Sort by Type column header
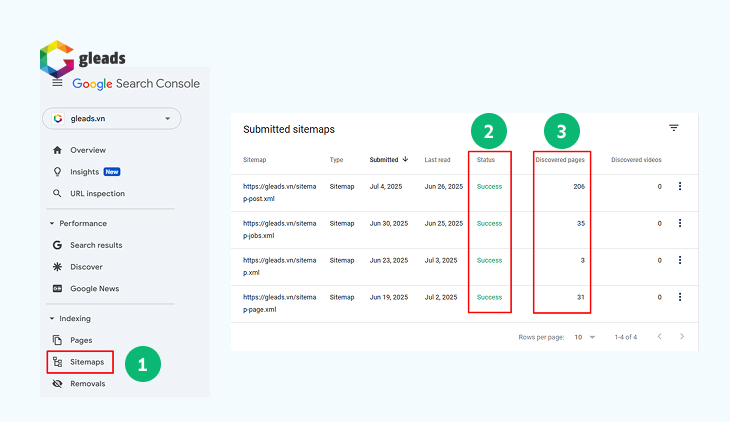 (336, 160)
